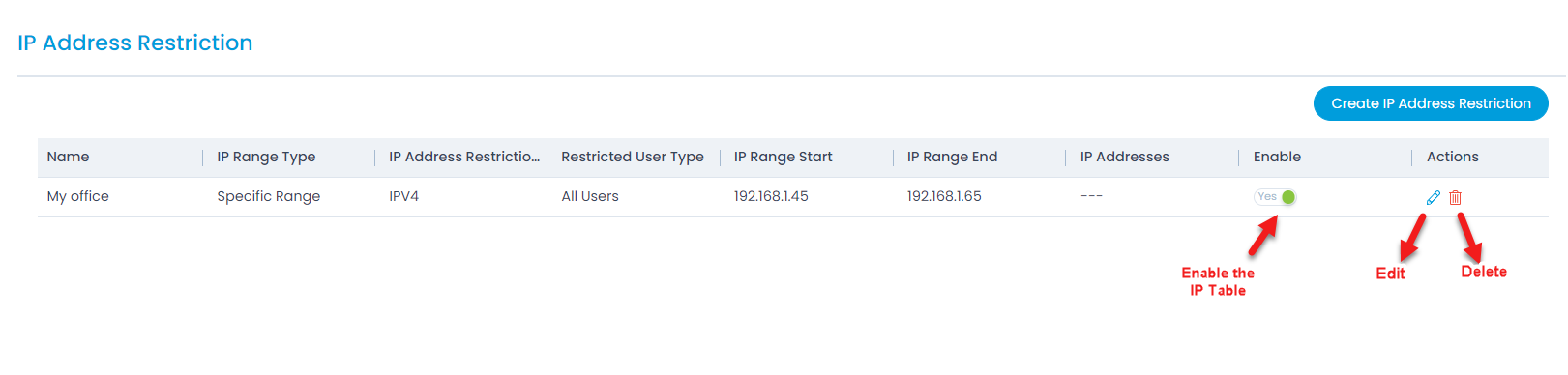Image resolution: width=1568 pixels, height=375 pixels.
Task: Click the Specific Range cell
Action: pos(268,196)
